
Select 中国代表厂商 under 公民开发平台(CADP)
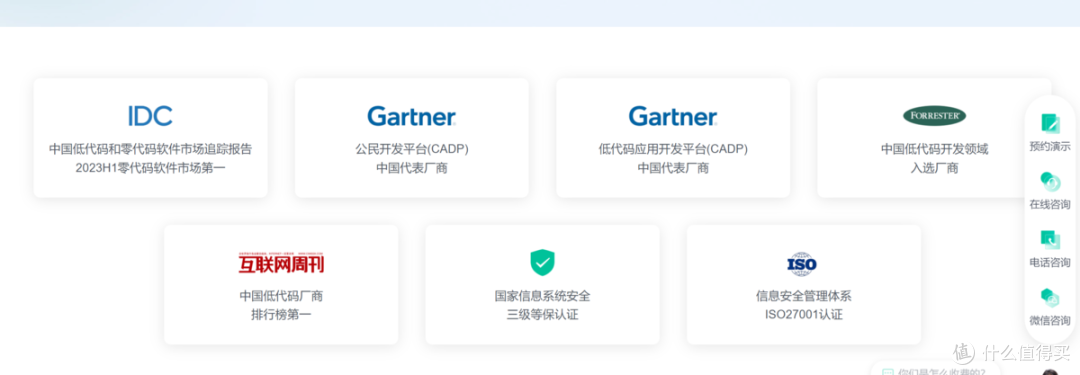(x=412, y=168)
